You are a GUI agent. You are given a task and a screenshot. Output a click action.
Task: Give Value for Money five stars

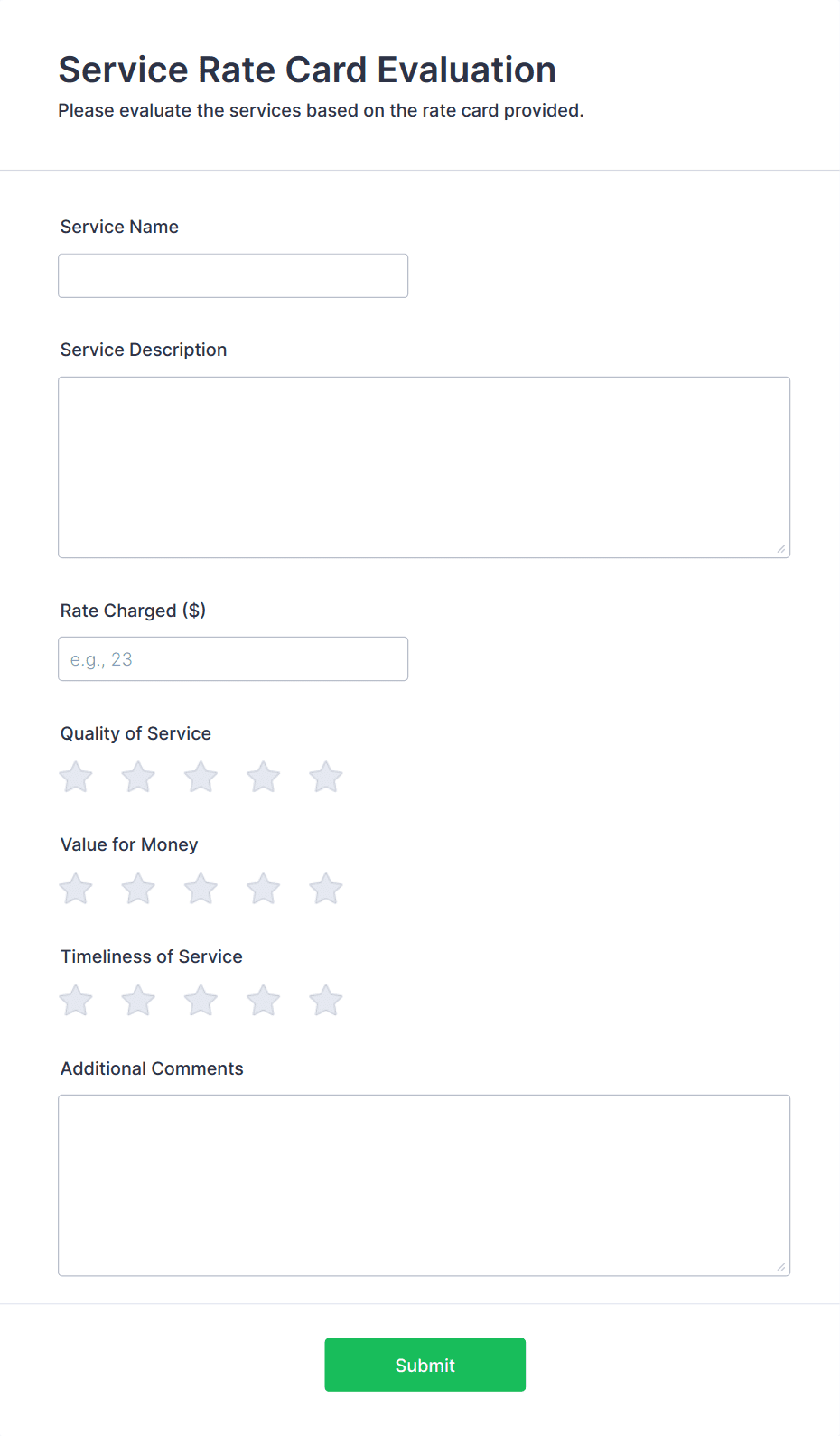point(326,890)
